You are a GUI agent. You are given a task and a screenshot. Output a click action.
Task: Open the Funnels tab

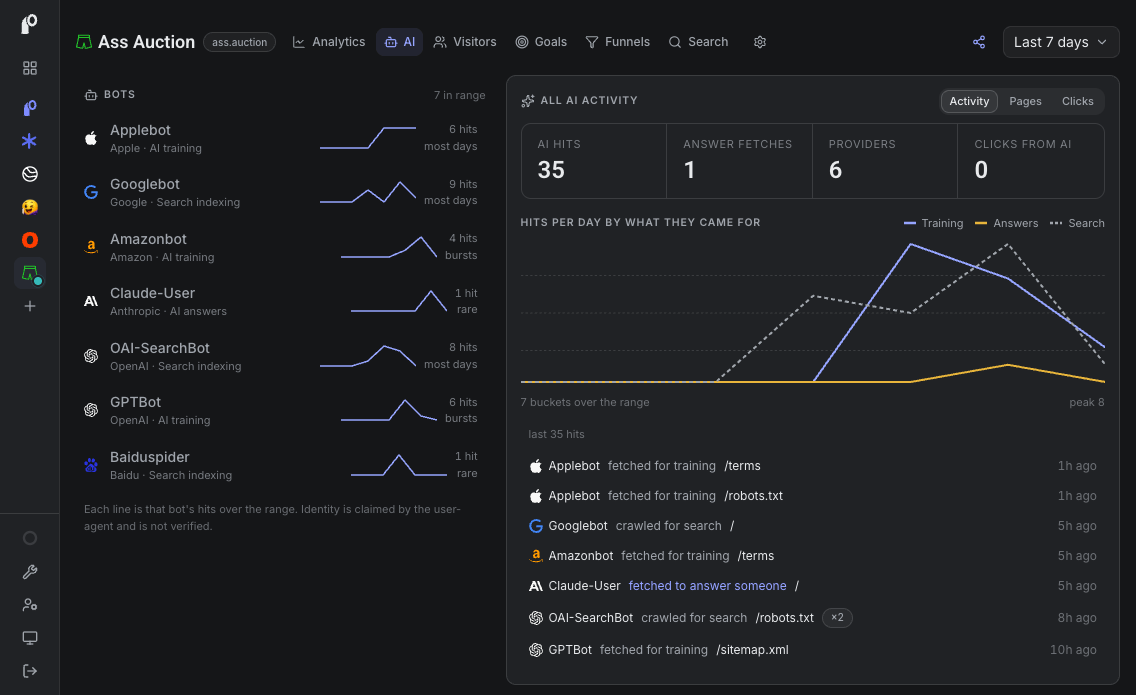617,42
